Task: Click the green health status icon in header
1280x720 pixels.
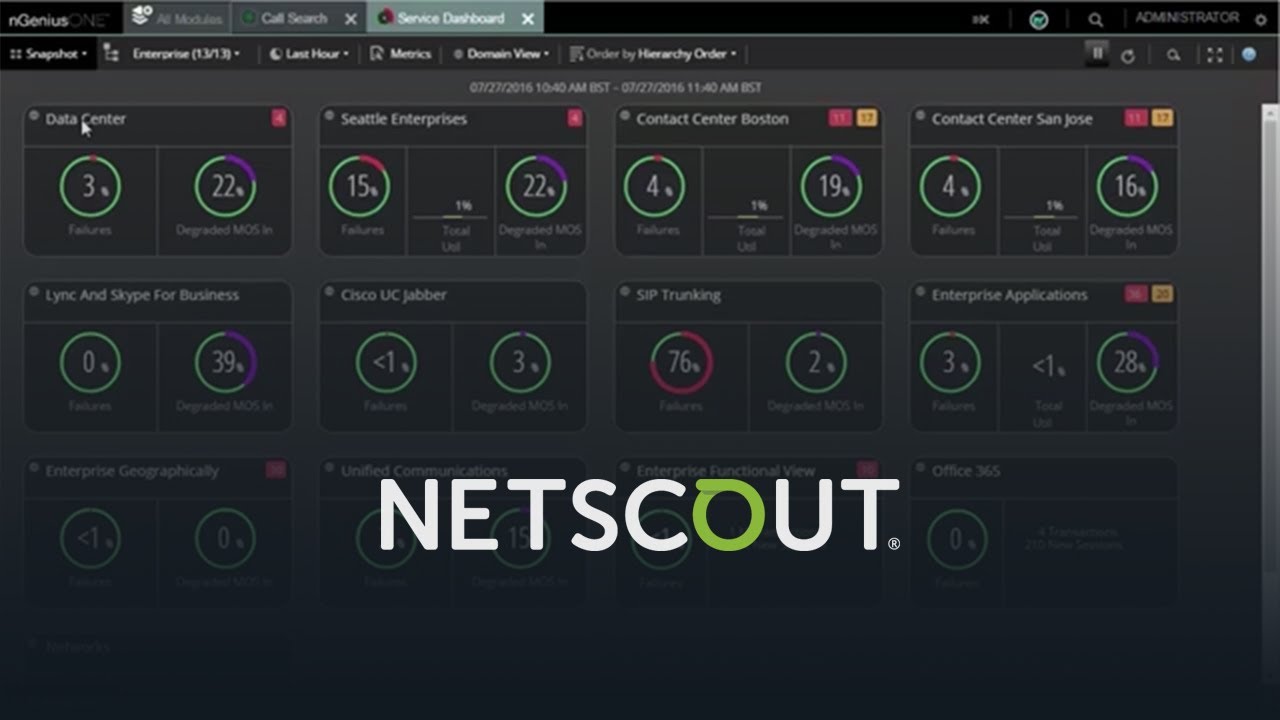Action: tap(1038, 19)
